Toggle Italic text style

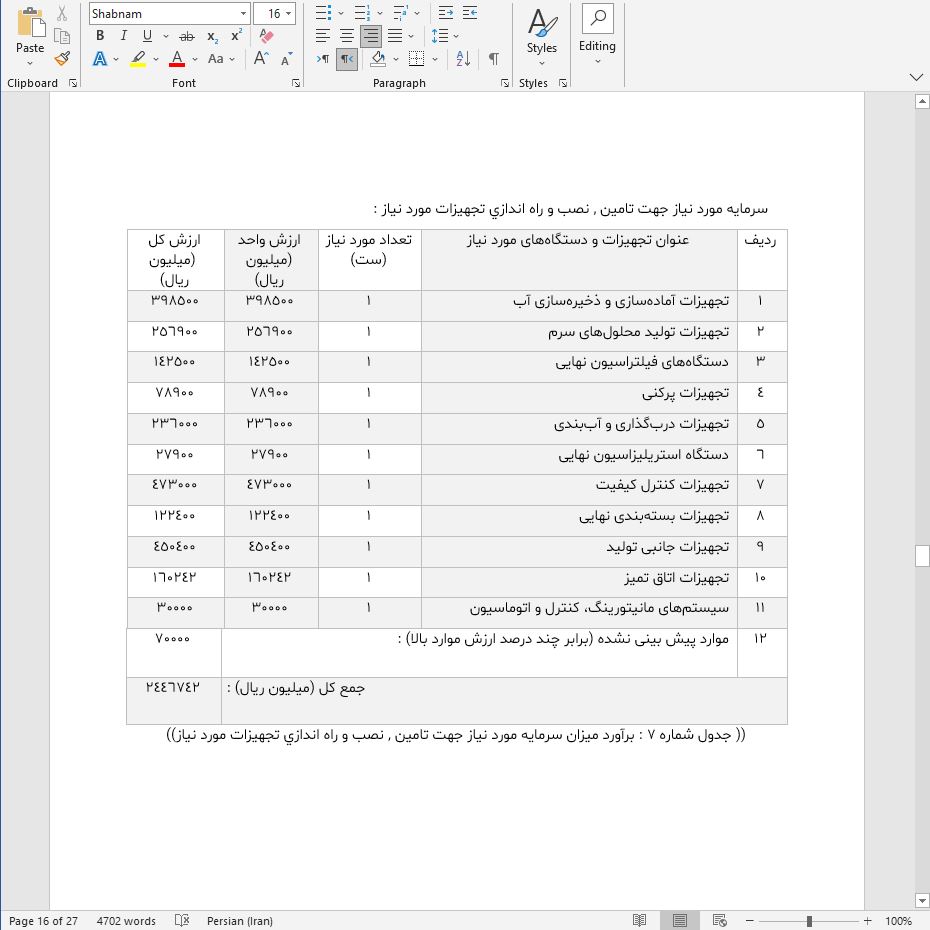coord(123,36)
